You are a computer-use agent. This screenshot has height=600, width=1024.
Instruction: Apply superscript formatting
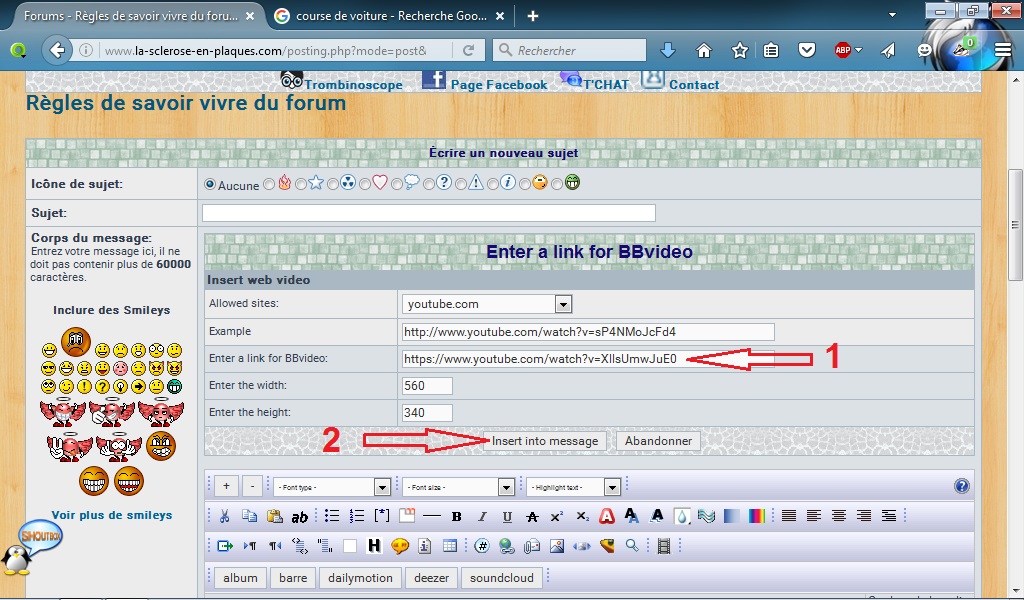(x=557, y=516)
